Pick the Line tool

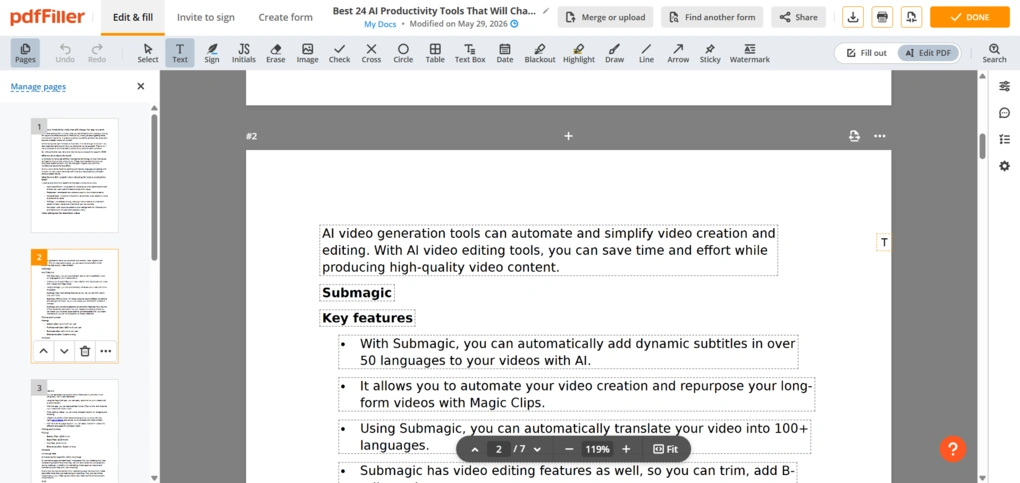(x=646, y=53)
